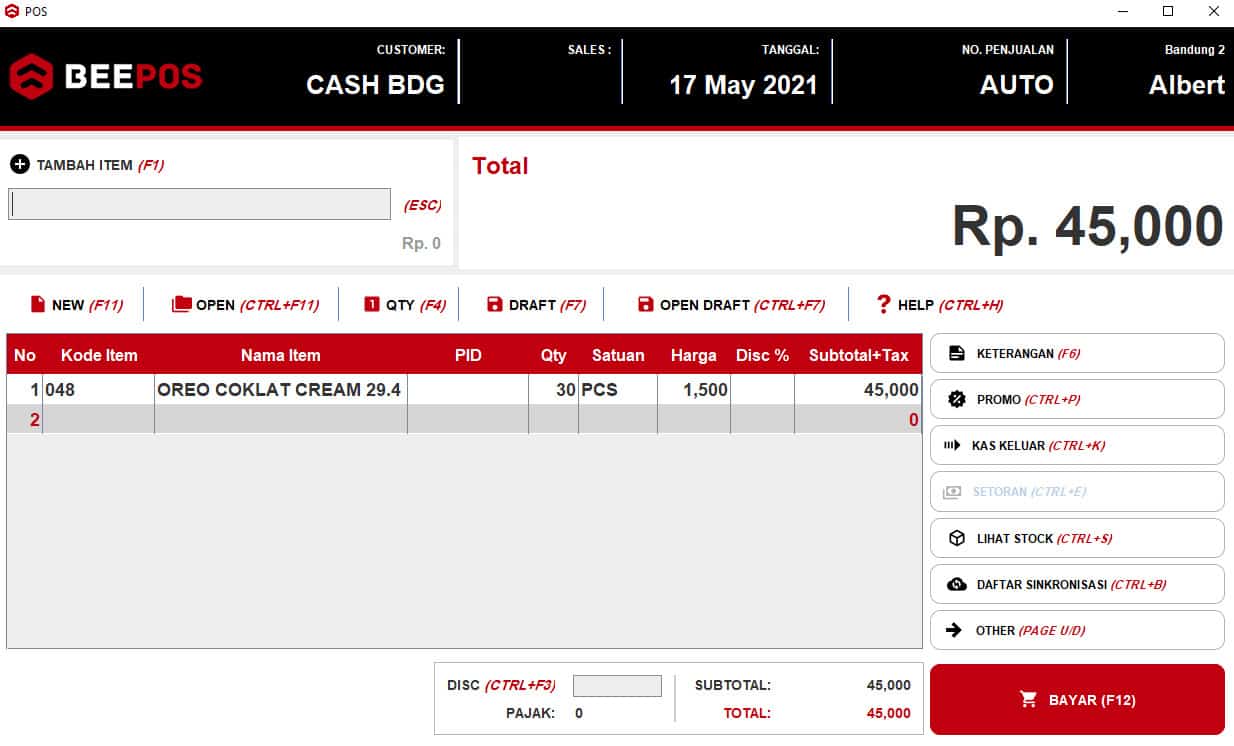
Task: Click the LIHAT STOCK box icon
Action: (x=956, y=538)
